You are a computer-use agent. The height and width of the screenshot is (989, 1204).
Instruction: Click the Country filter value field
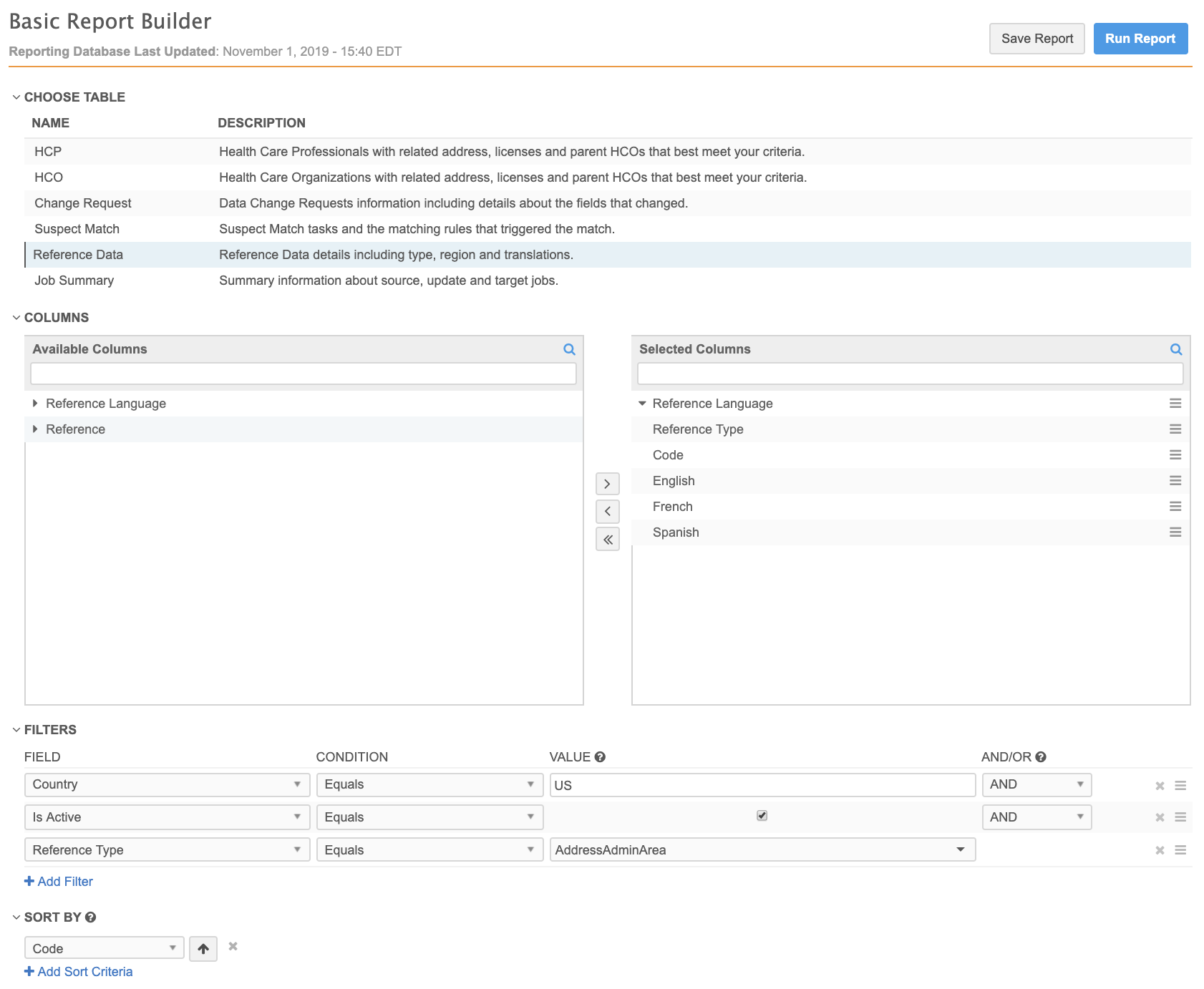pos(762,785)
